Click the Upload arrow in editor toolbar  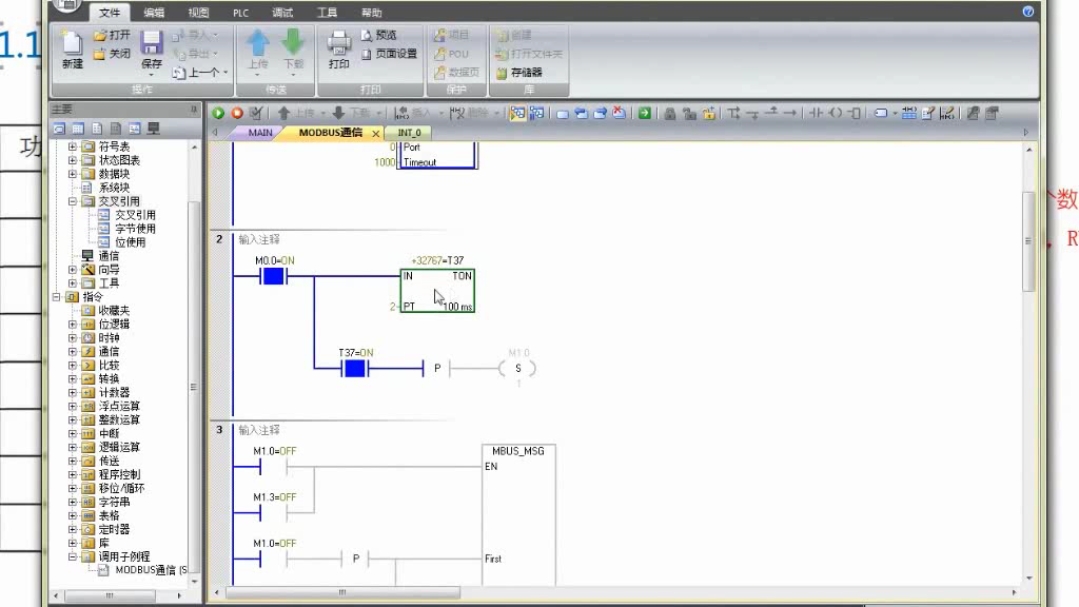(x=284, y=113)
